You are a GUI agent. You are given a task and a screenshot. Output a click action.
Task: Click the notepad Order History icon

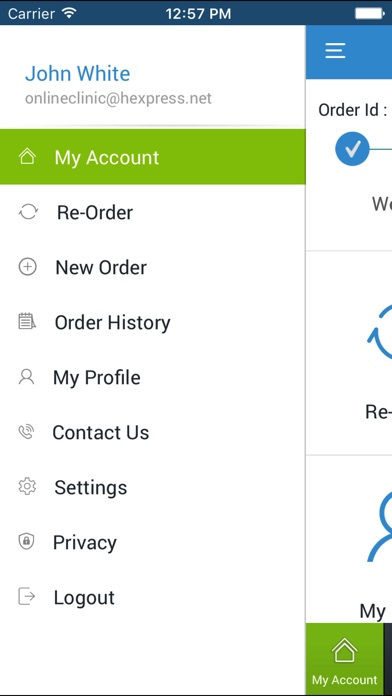click(27, 321)
